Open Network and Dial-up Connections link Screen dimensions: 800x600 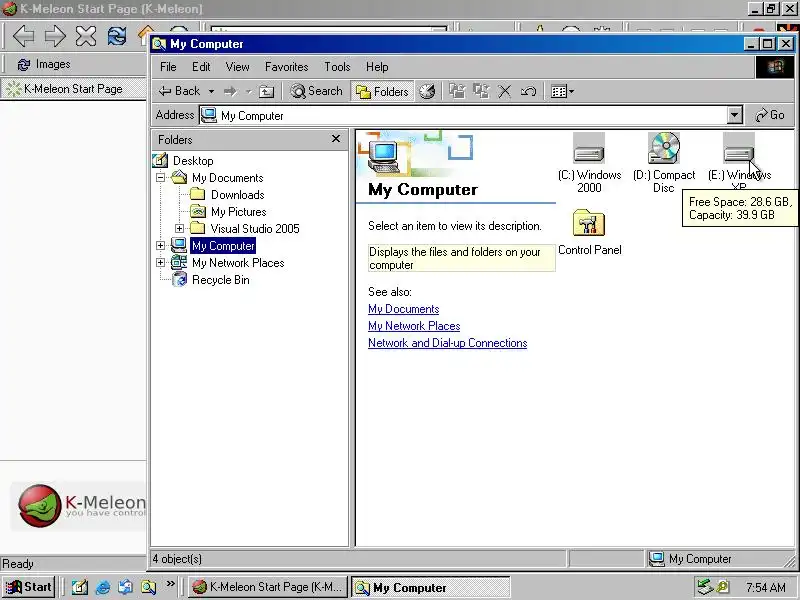(x=447, y=343)
